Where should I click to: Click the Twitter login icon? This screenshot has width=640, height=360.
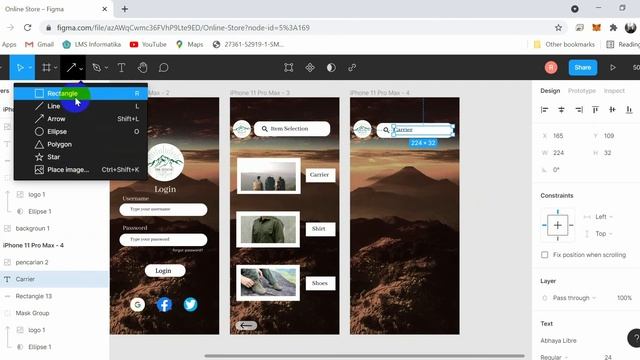click(190, 304)
